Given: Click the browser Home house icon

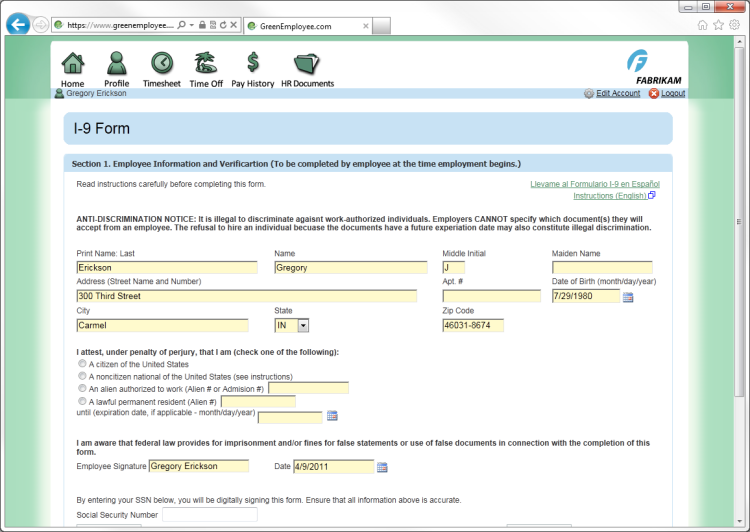Looking at the screenshot, I should pos(702,25).
